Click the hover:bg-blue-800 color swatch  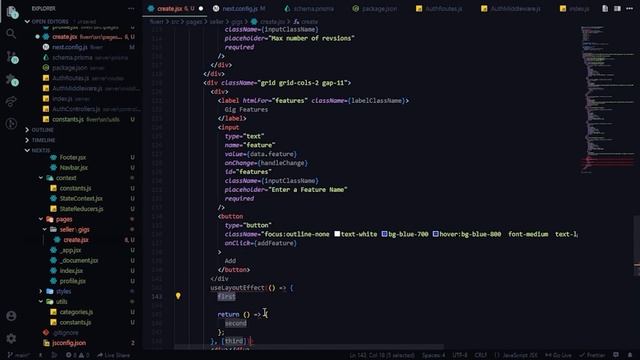[x=436, y=234]
